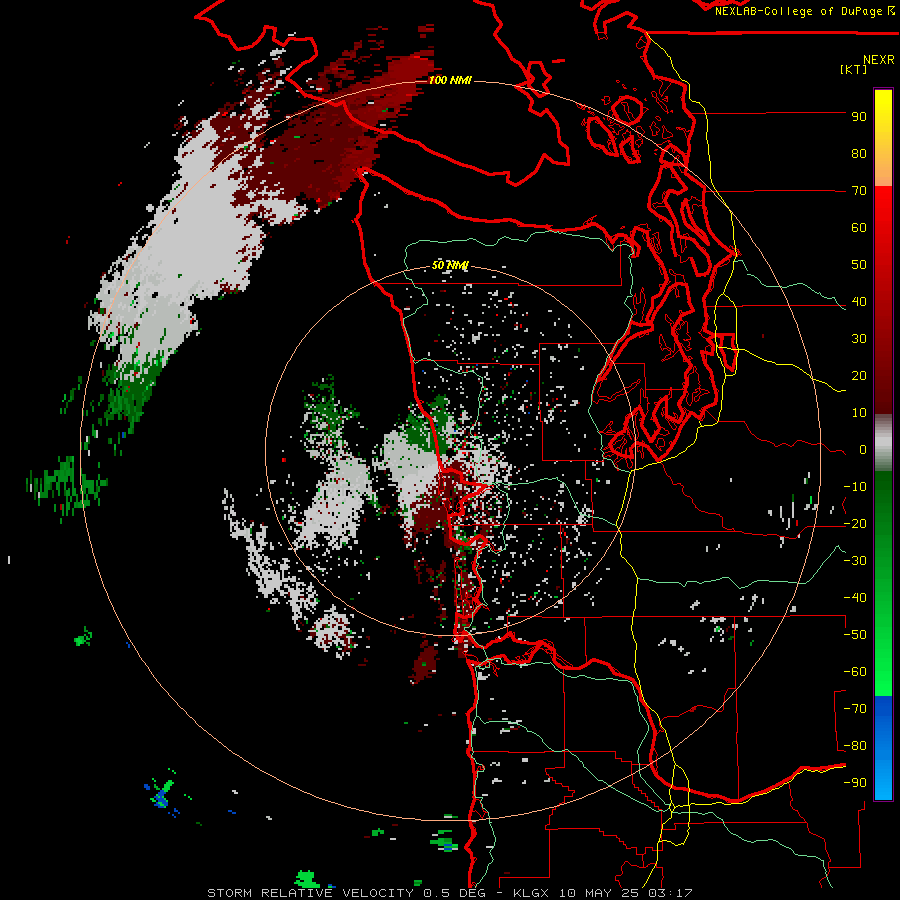Click the 20 value on the velocity scale
Image resolution: width=900 pixels, height=900 pixels.
(859, 375)
